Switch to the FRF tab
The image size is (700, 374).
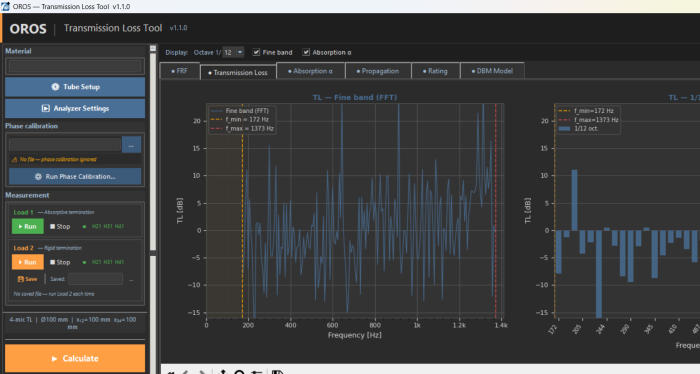(x=179, y=71)
